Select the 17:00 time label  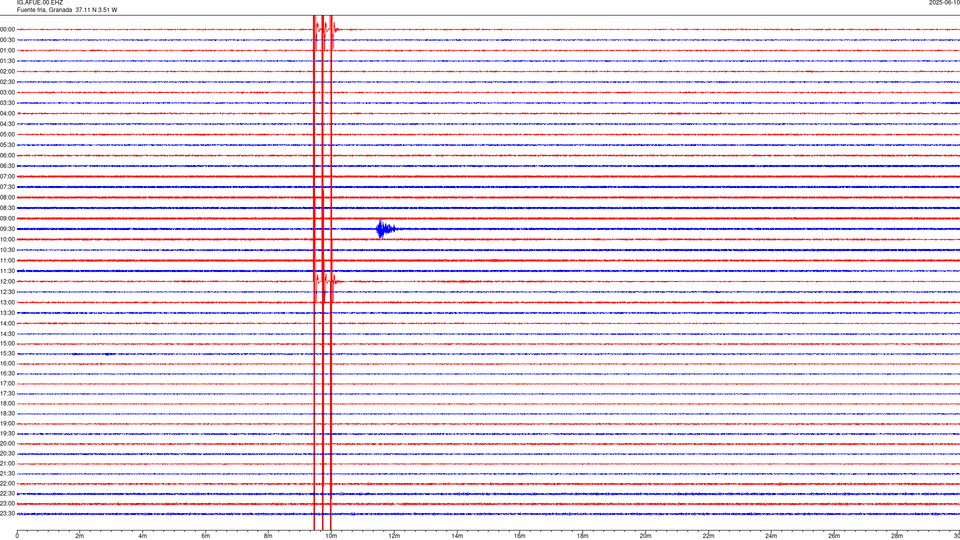(8, 384)
